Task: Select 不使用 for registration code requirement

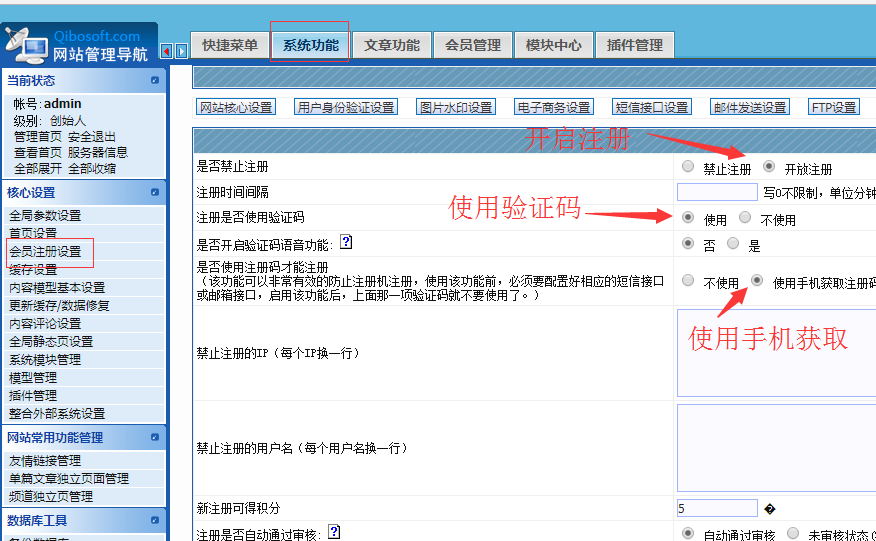Action: click(x=688, y=281)
